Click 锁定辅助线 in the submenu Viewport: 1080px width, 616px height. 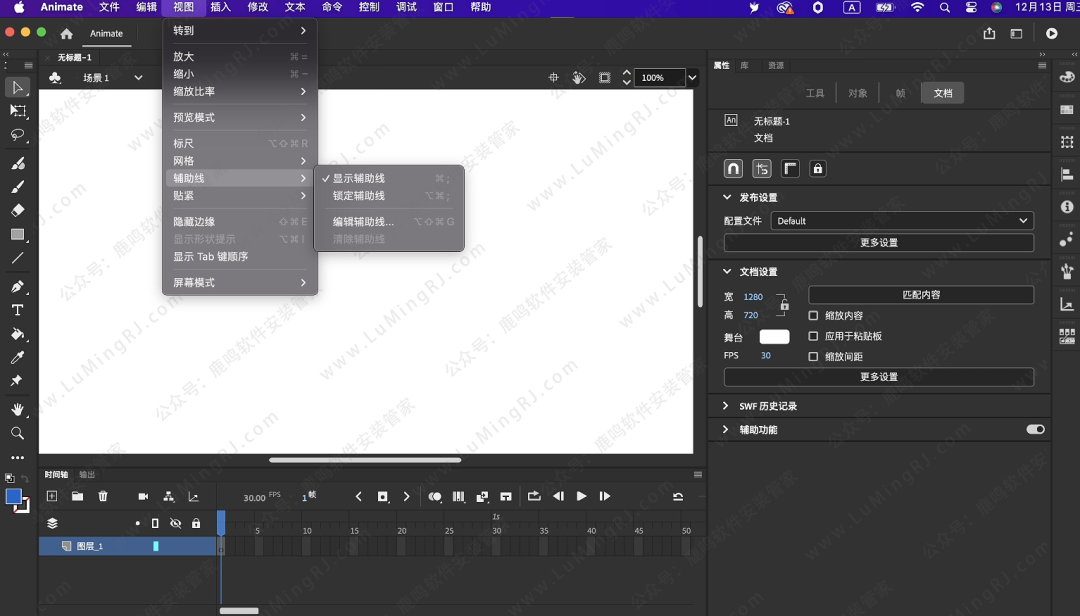(359, 196)
